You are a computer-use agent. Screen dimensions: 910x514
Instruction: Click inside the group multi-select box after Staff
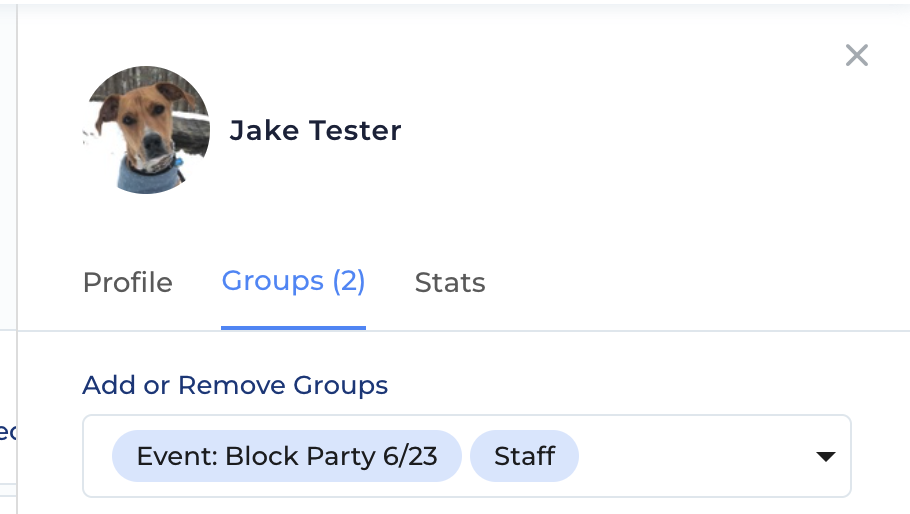pos(696,456)
